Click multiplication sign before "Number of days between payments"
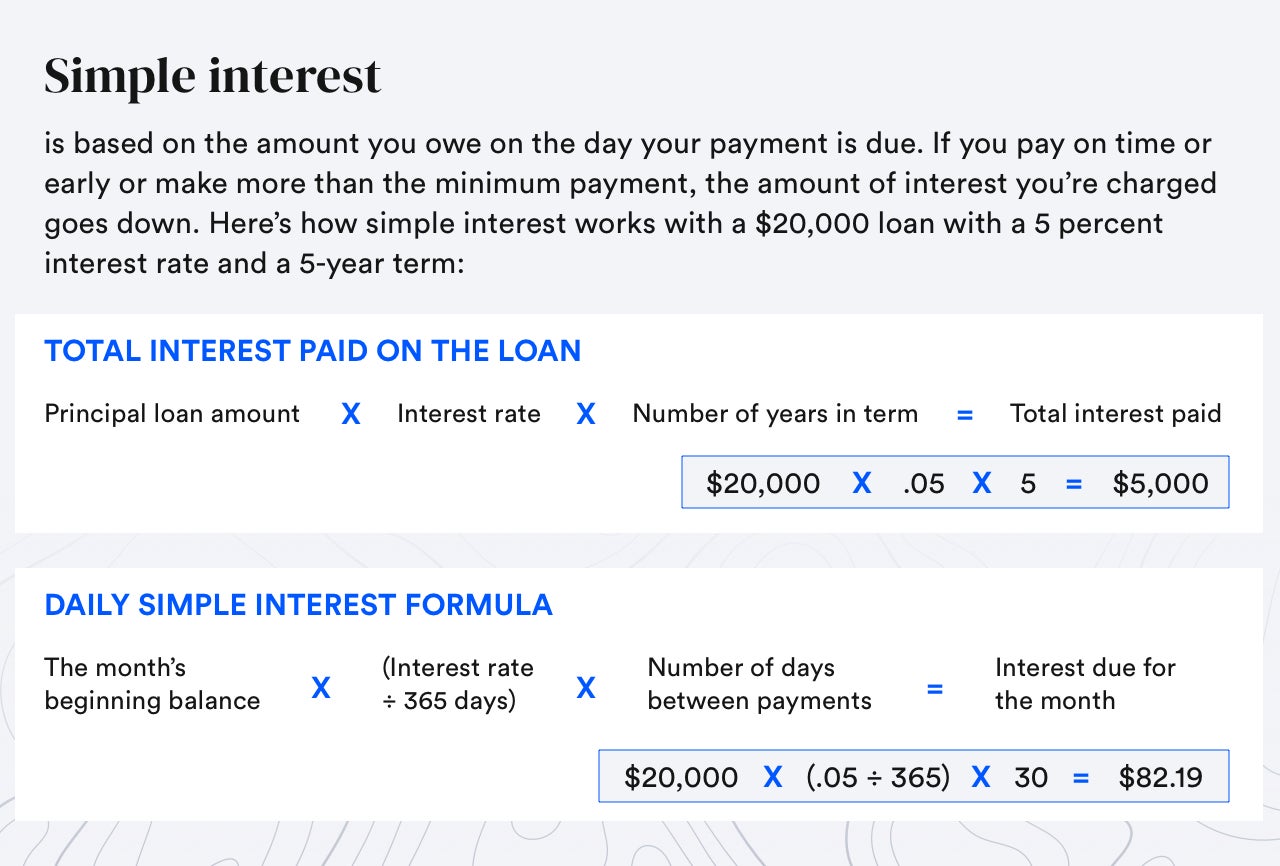This screenshot has height=866, width=1280. click(586, 688)
